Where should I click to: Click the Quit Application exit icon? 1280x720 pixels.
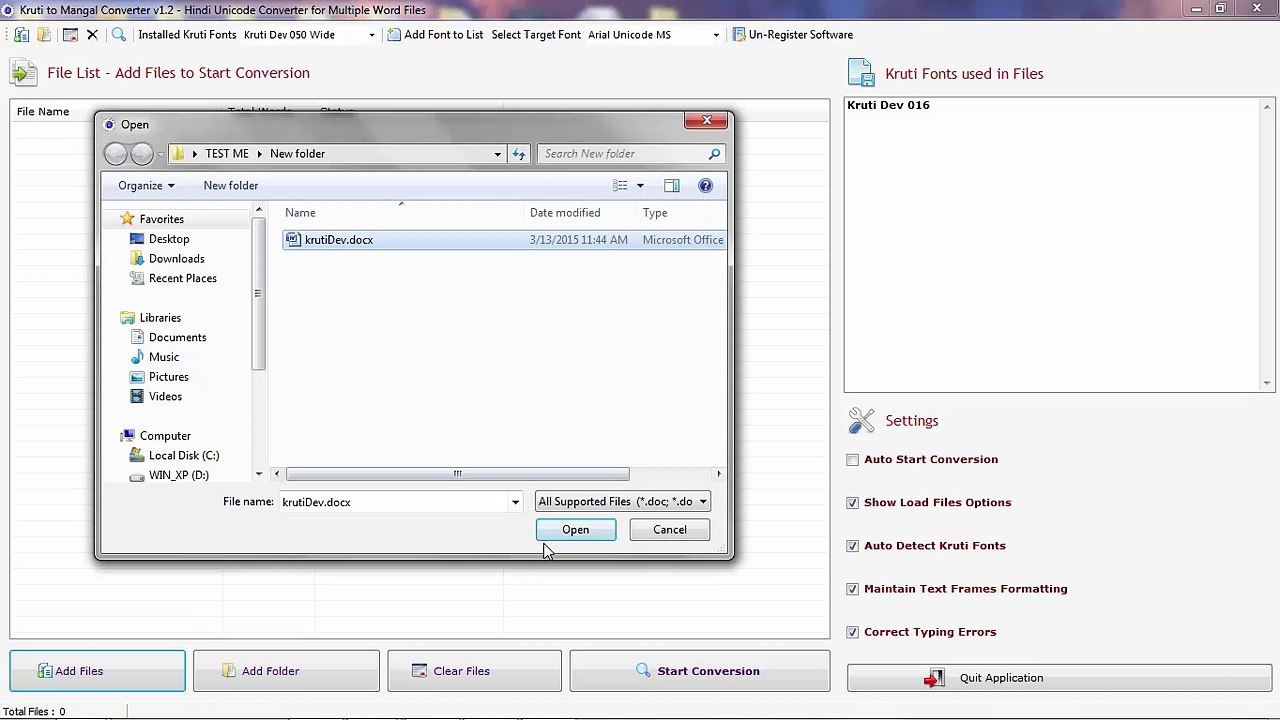point(933,678)
